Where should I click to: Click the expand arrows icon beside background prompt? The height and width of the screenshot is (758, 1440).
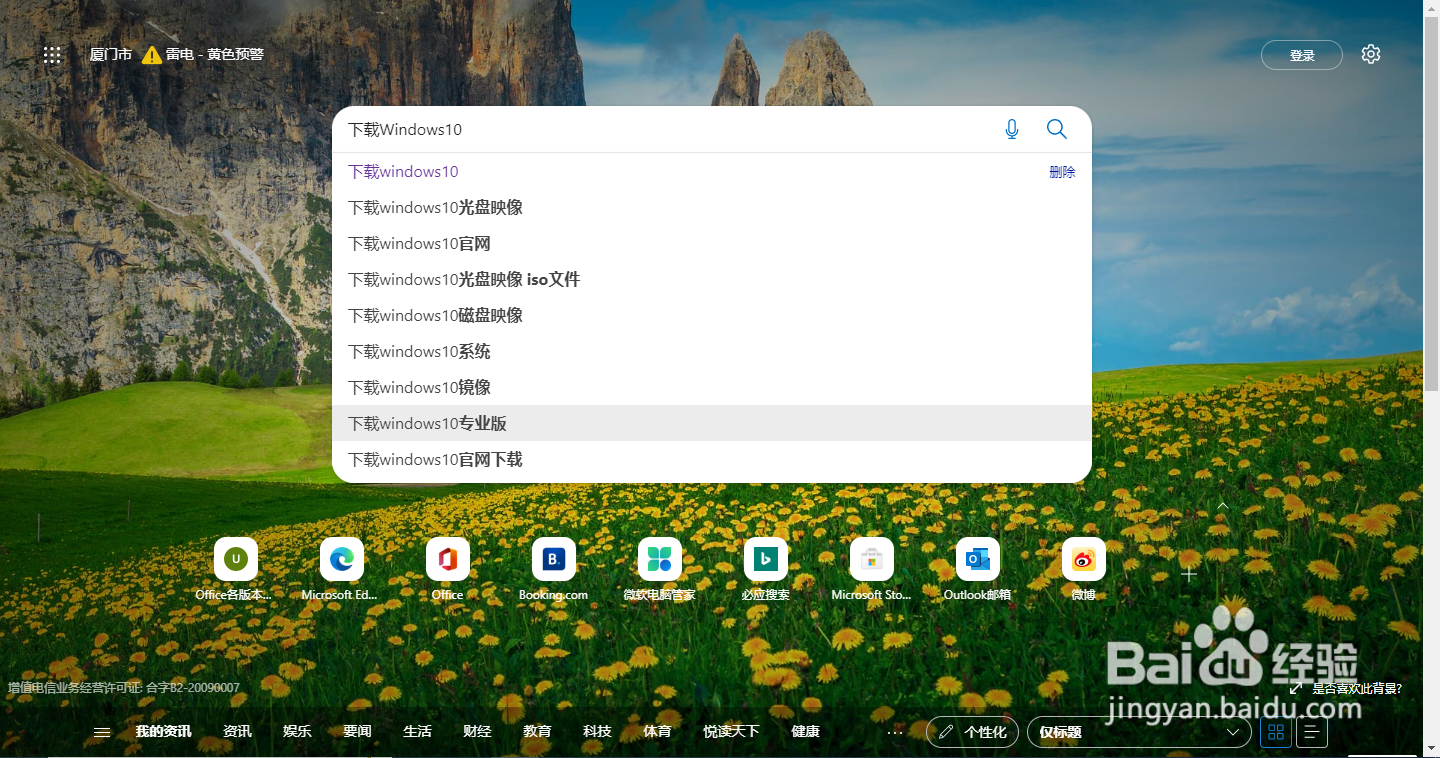(x=1296, y=689)
